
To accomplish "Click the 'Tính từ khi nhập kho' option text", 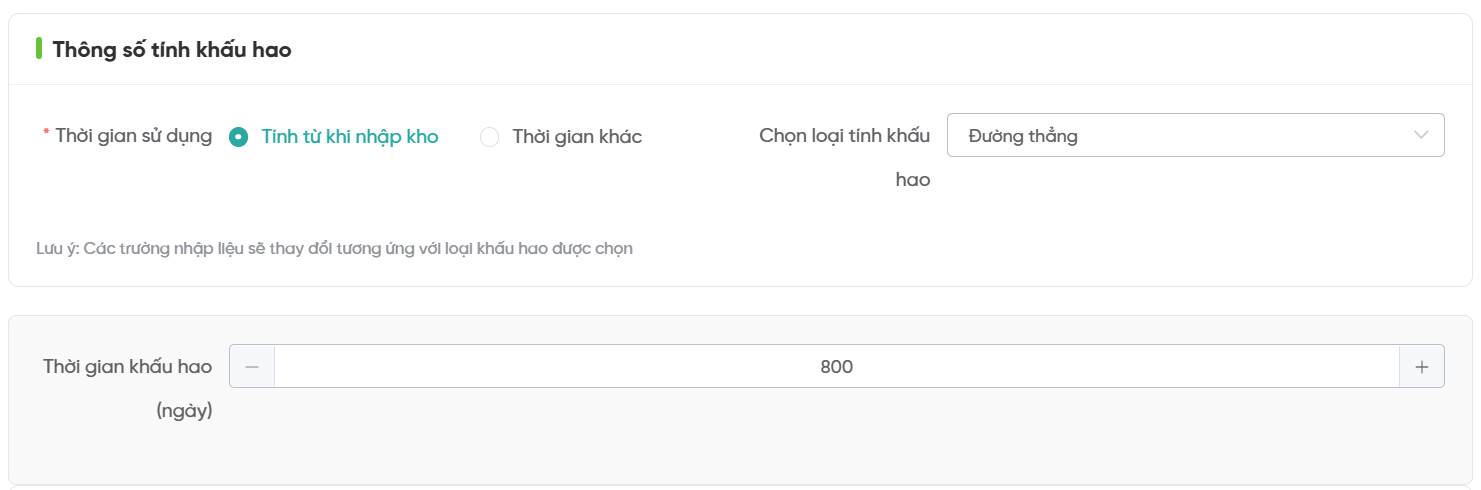I will [350, 137].
